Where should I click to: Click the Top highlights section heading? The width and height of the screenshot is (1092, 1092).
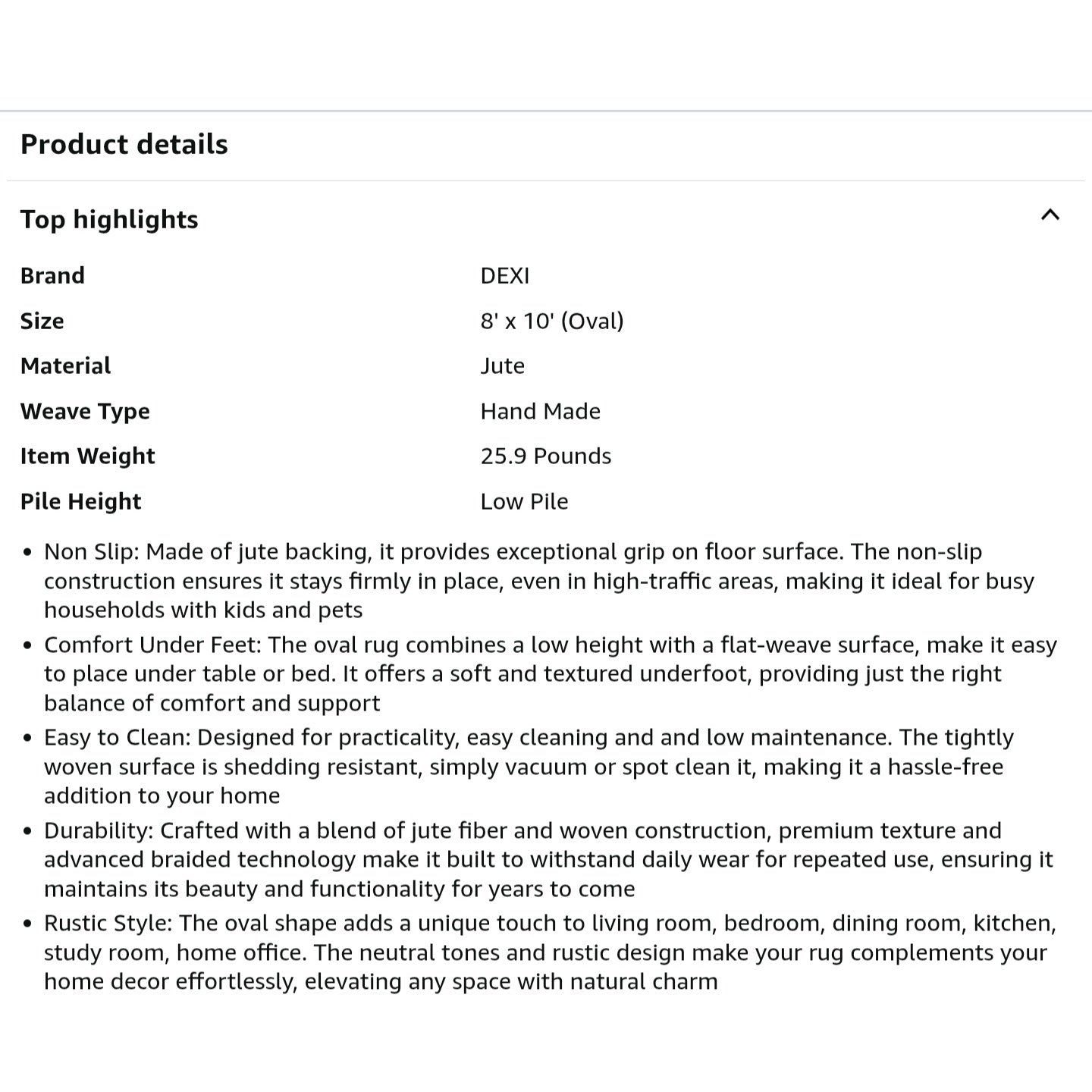point(109,219)
